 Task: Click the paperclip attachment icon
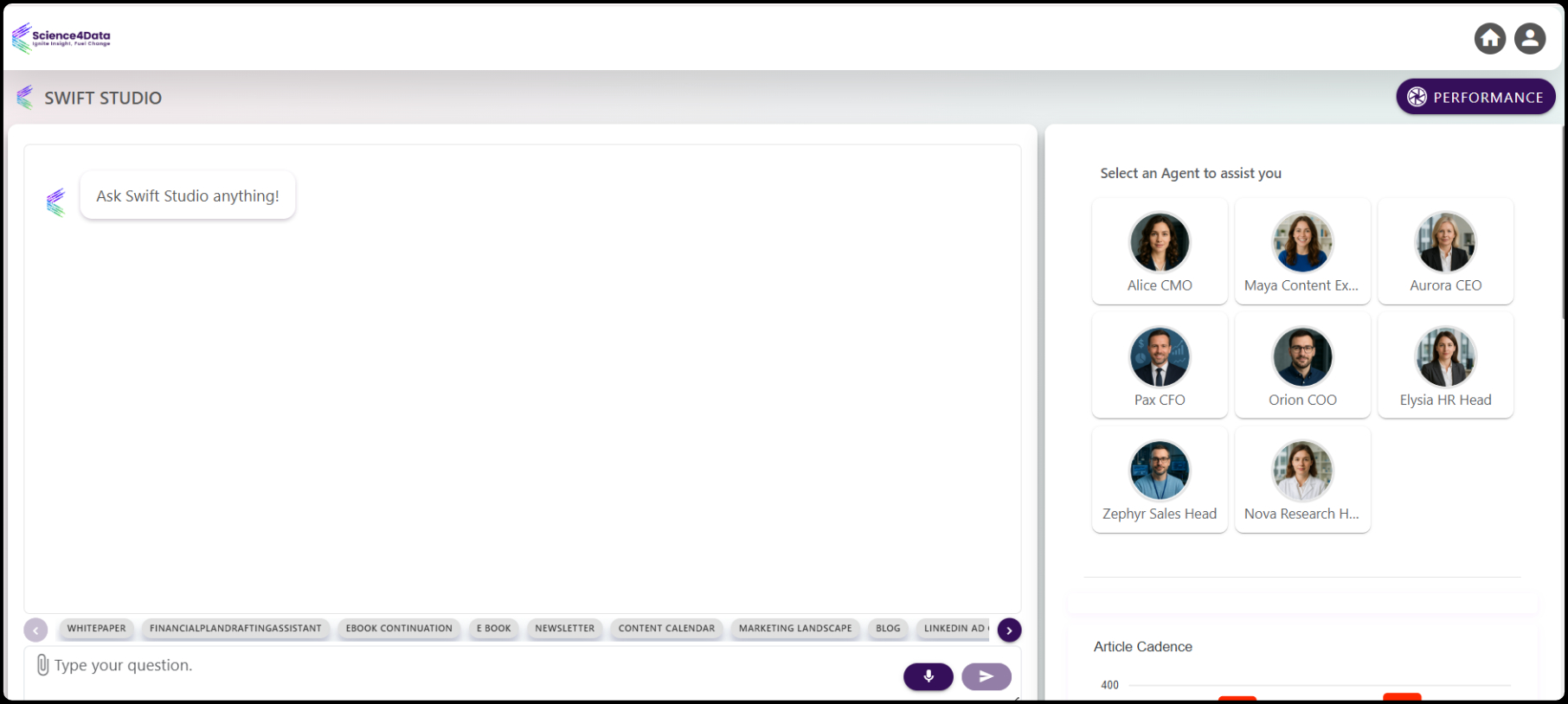point(42,664)
